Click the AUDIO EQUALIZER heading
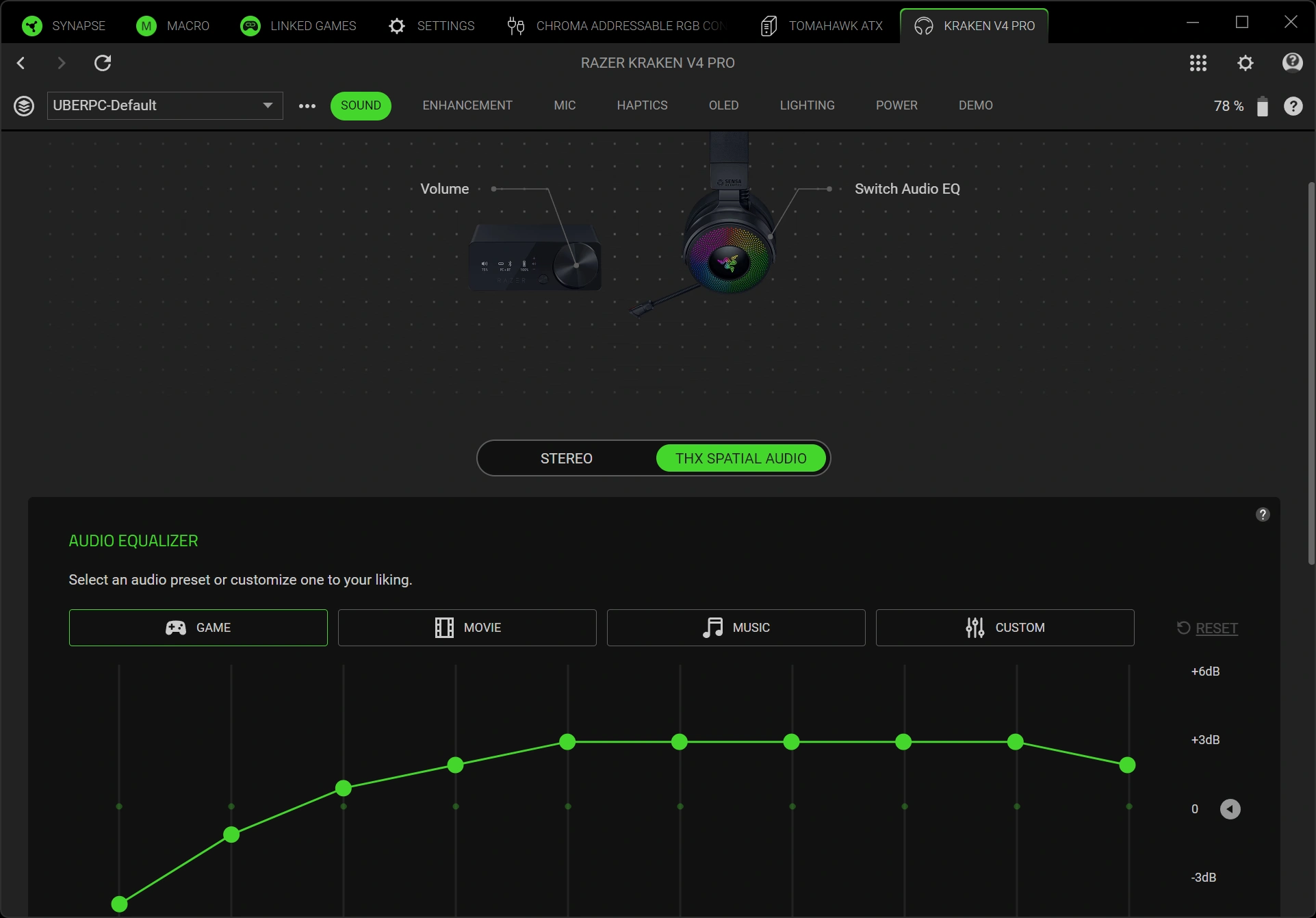The width and height of the screenshot is (1316, 918). tap(133, 541)
